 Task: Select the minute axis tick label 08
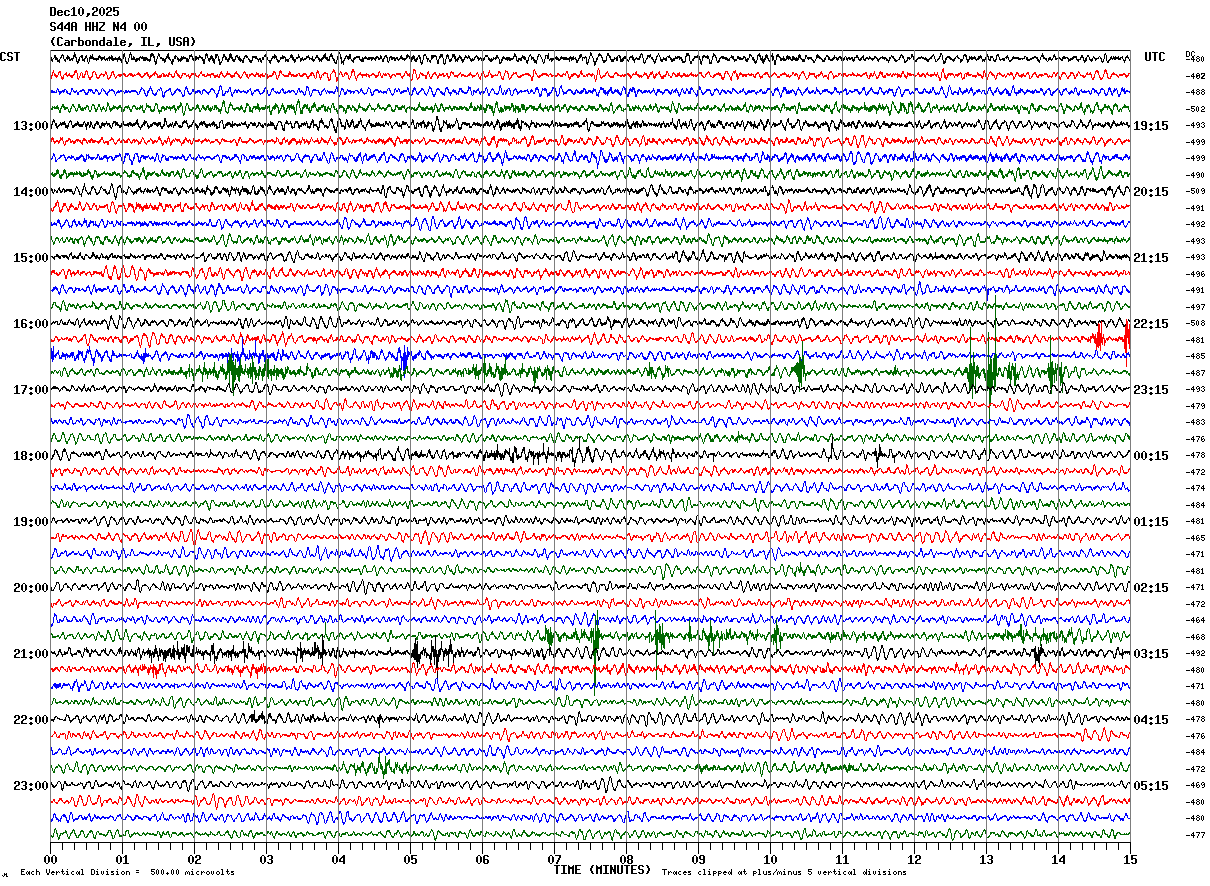coord(626,858)
